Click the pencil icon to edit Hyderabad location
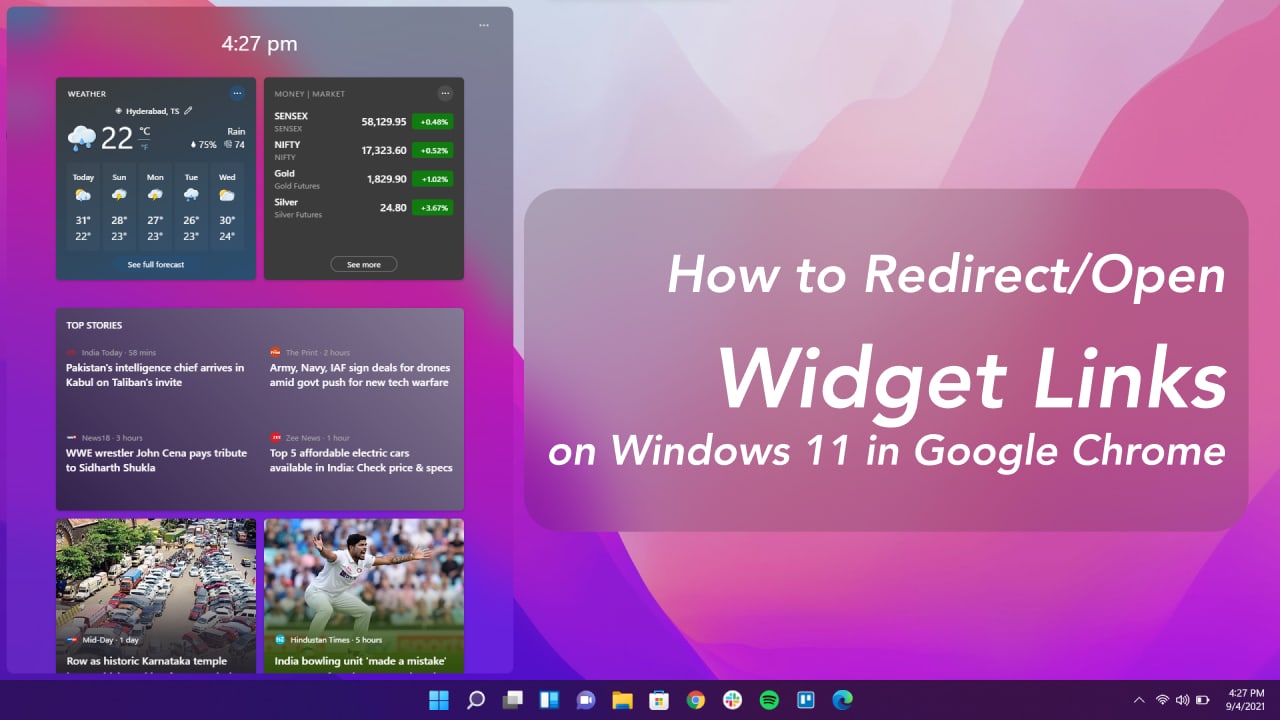 188,111
